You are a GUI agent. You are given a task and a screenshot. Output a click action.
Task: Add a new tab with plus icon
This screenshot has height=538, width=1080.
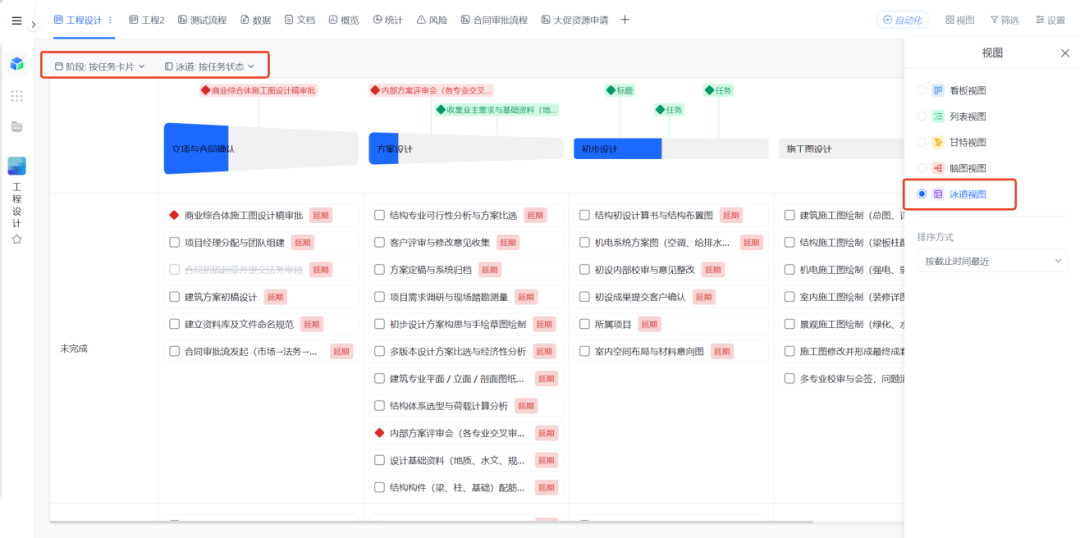pyautogui.click(x=625, y=20)
